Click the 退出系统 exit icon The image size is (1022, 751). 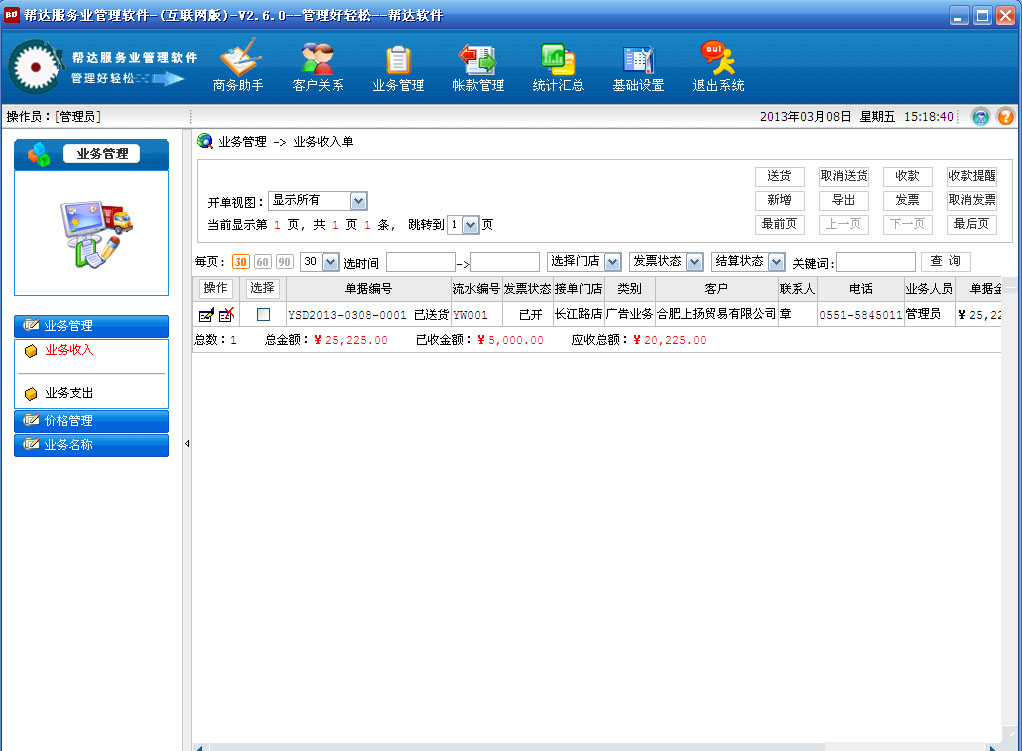pos(718,65)
